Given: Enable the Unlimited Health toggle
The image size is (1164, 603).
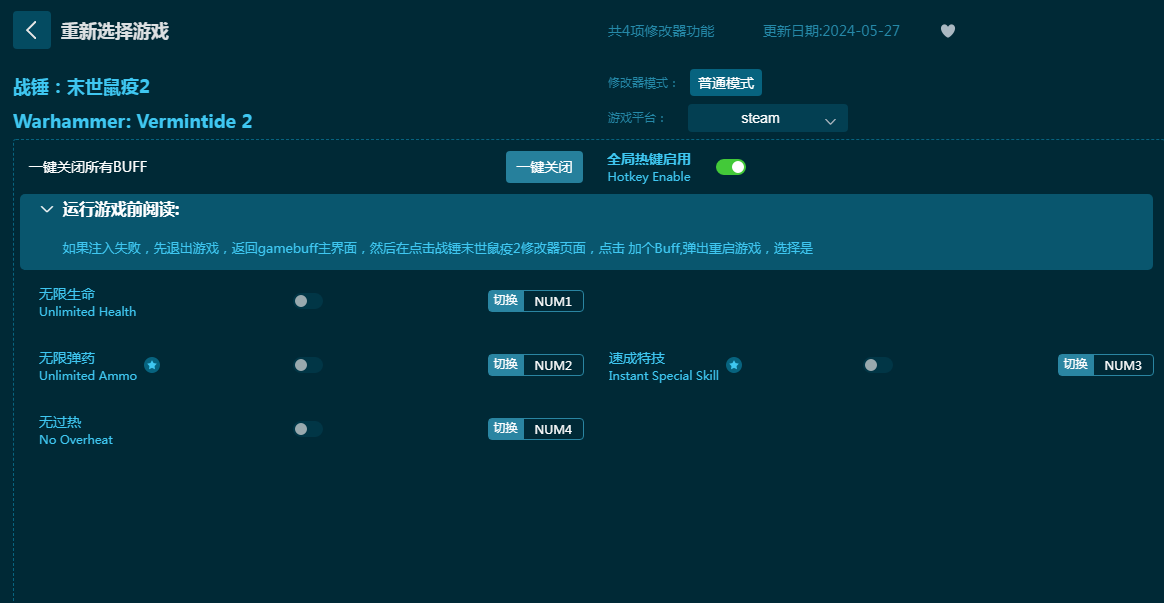Looking at the screenshot, I should pyautogui.click(x=308, y=301).
